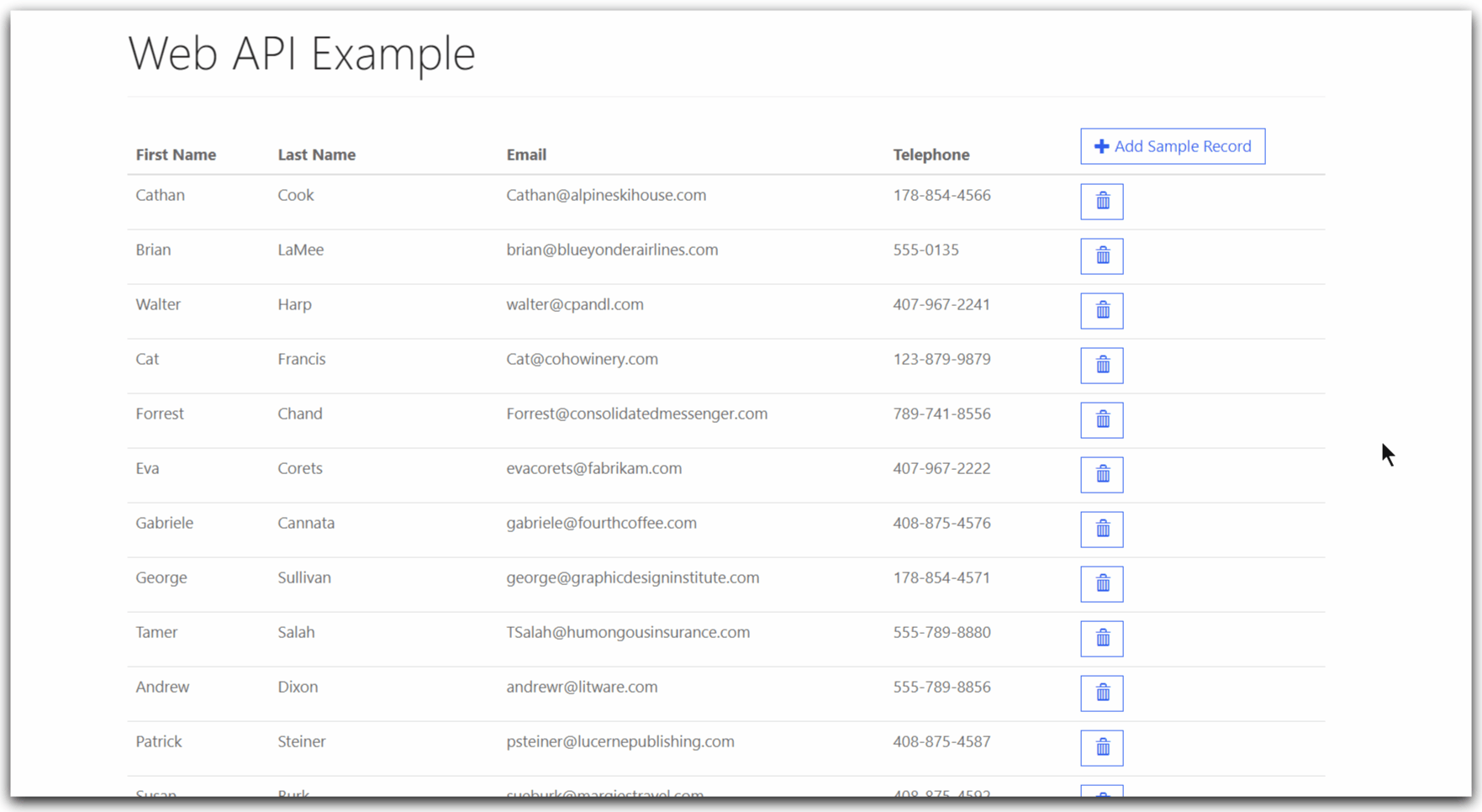This screenshot has height=812, width=1482.
Task: Delete the Brian LaMee record
Action: tap(1101, 256)
